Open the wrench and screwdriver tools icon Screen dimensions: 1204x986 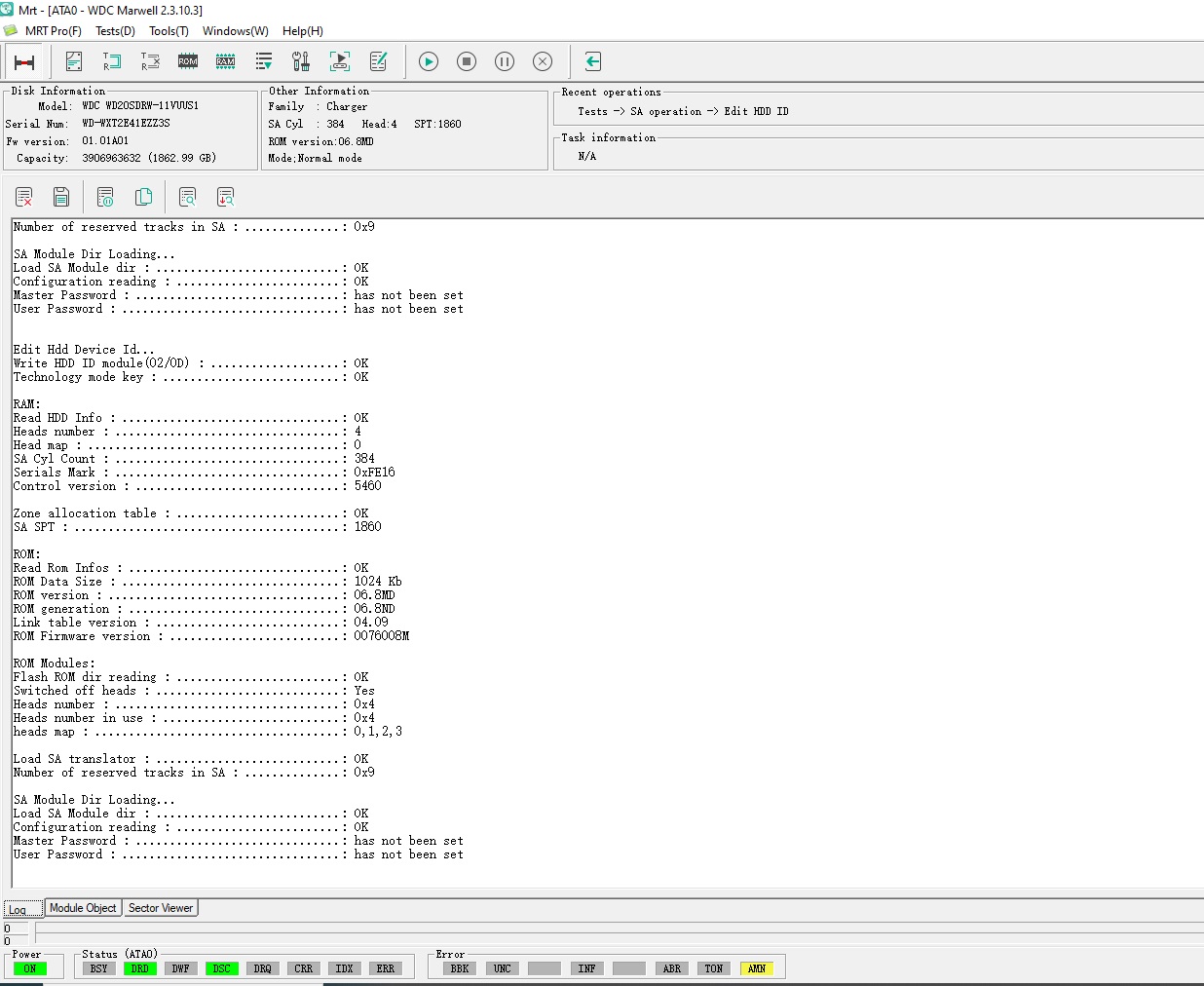(x=302, y=61)
